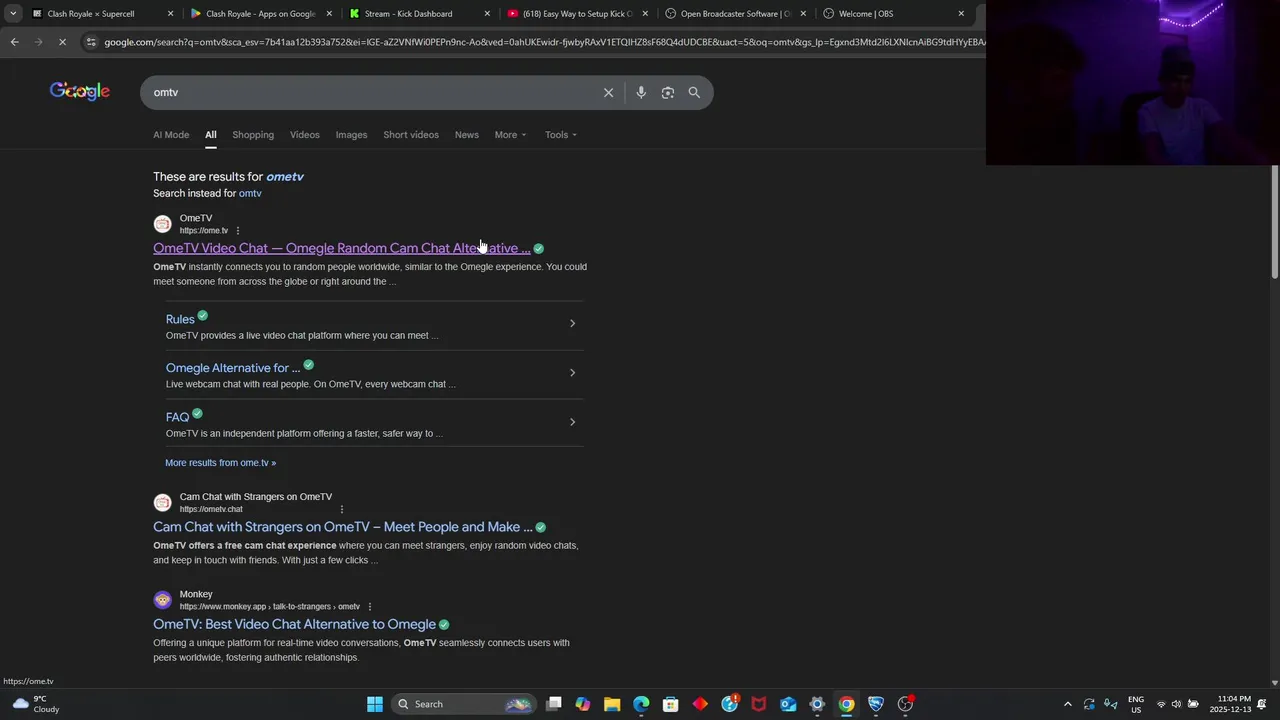Switch to AI Mode tab
The width and height of the screenshot is (1280, 720).
click(x=171, y=135)
